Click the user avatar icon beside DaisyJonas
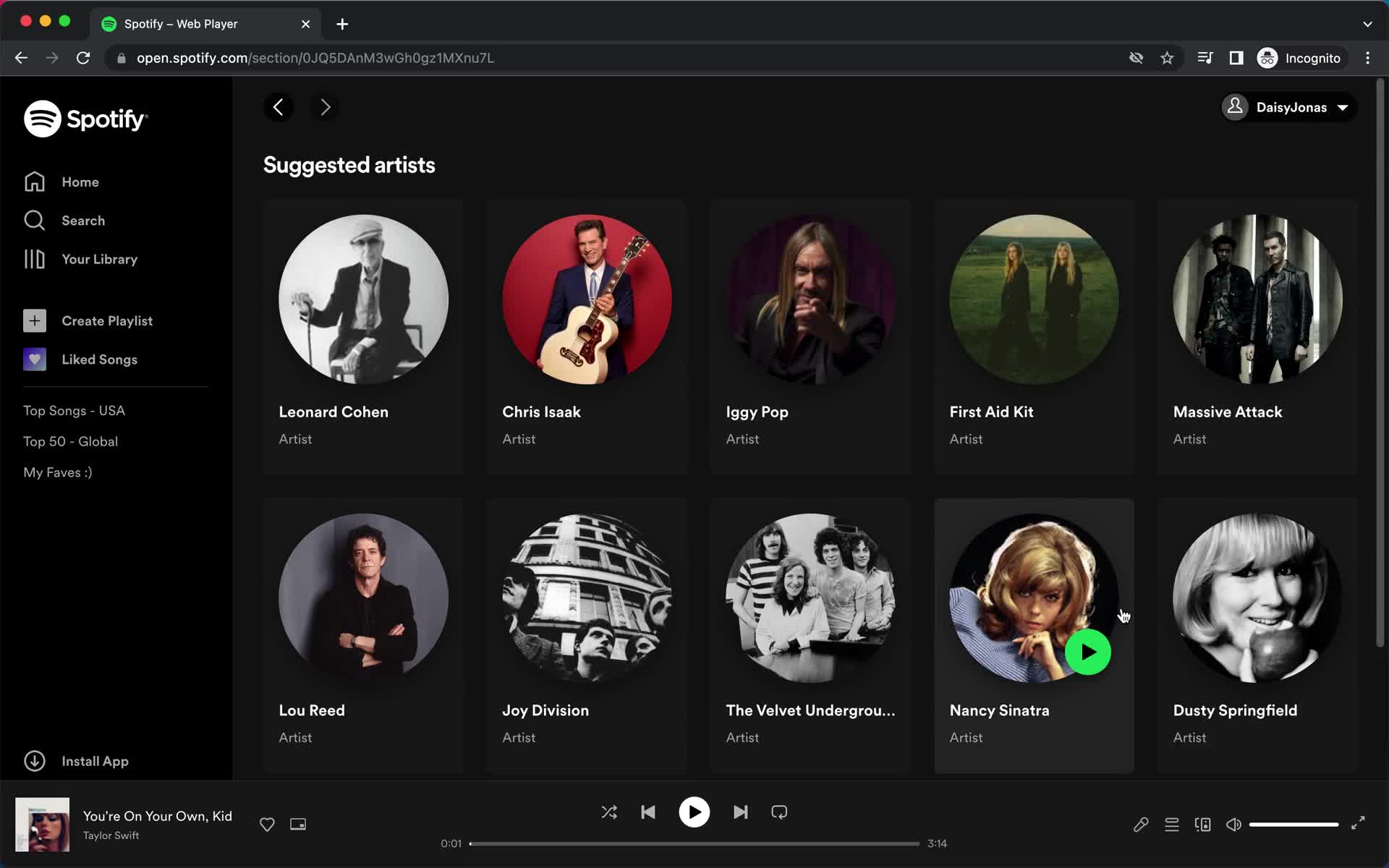 [x=1235, y=107]
